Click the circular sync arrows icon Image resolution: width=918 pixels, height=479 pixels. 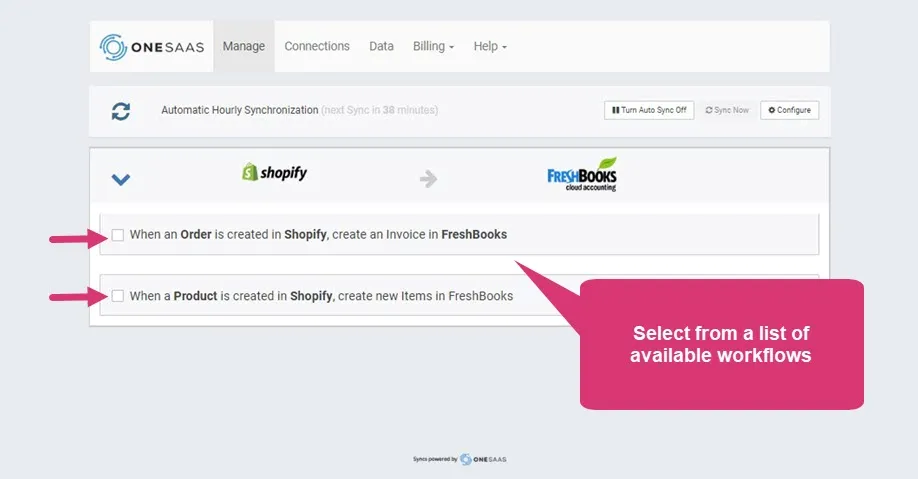121,111
